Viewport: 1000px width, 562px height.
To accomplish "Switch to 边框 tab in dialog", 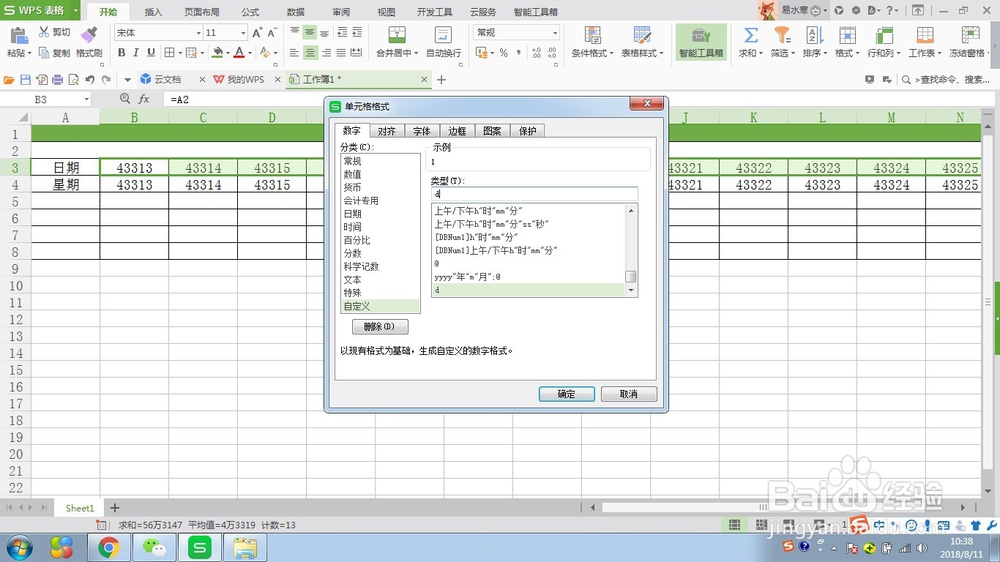I will pos(457,131).
